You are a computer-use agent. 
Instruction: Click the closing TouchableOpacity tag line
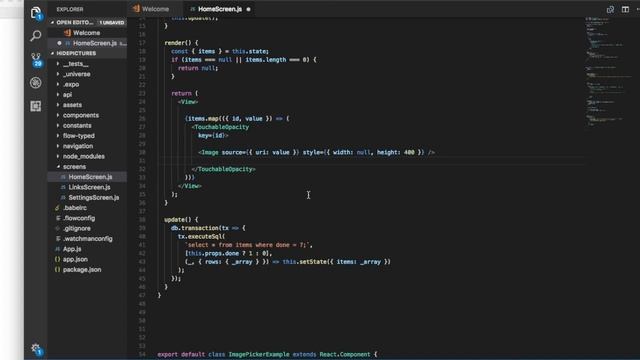(224, 169)
